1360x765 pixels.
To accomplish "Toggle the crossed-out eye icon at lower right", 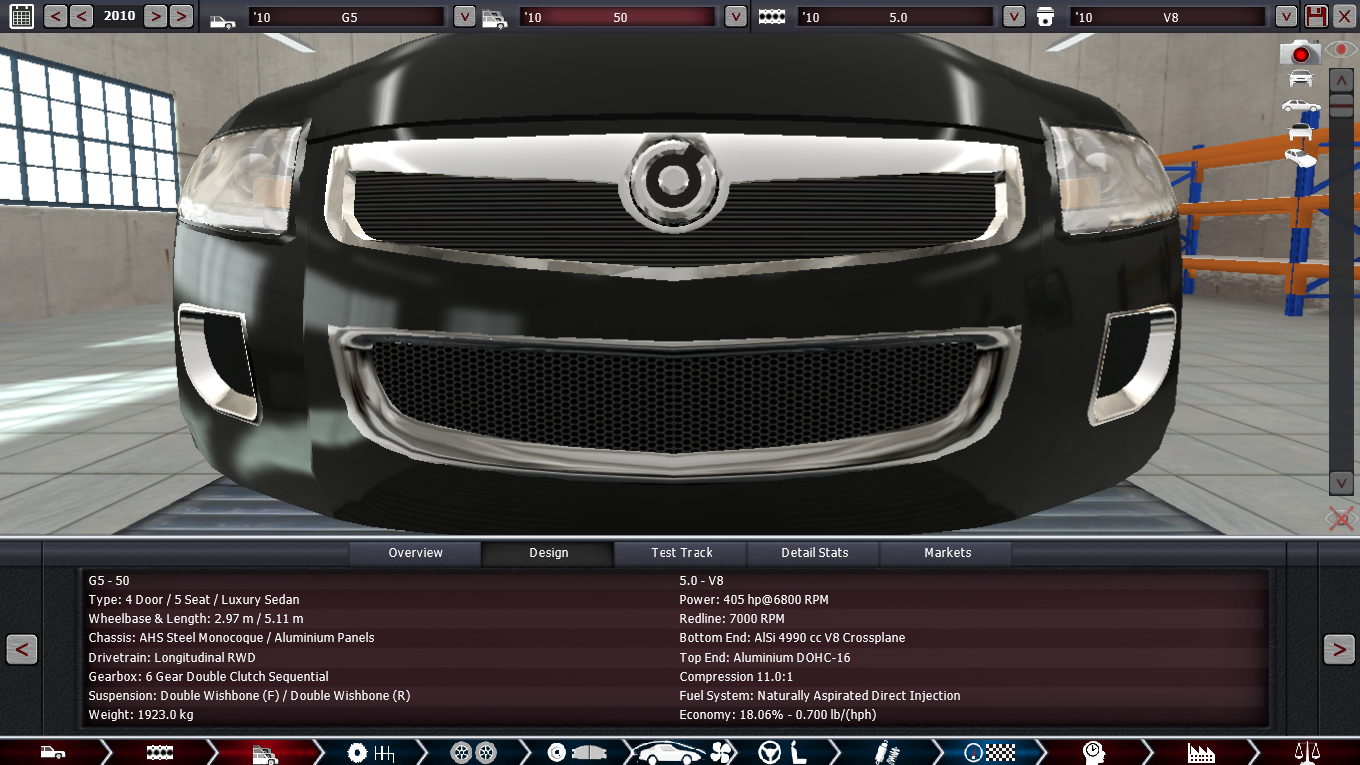I will (x=1340, y=518).
